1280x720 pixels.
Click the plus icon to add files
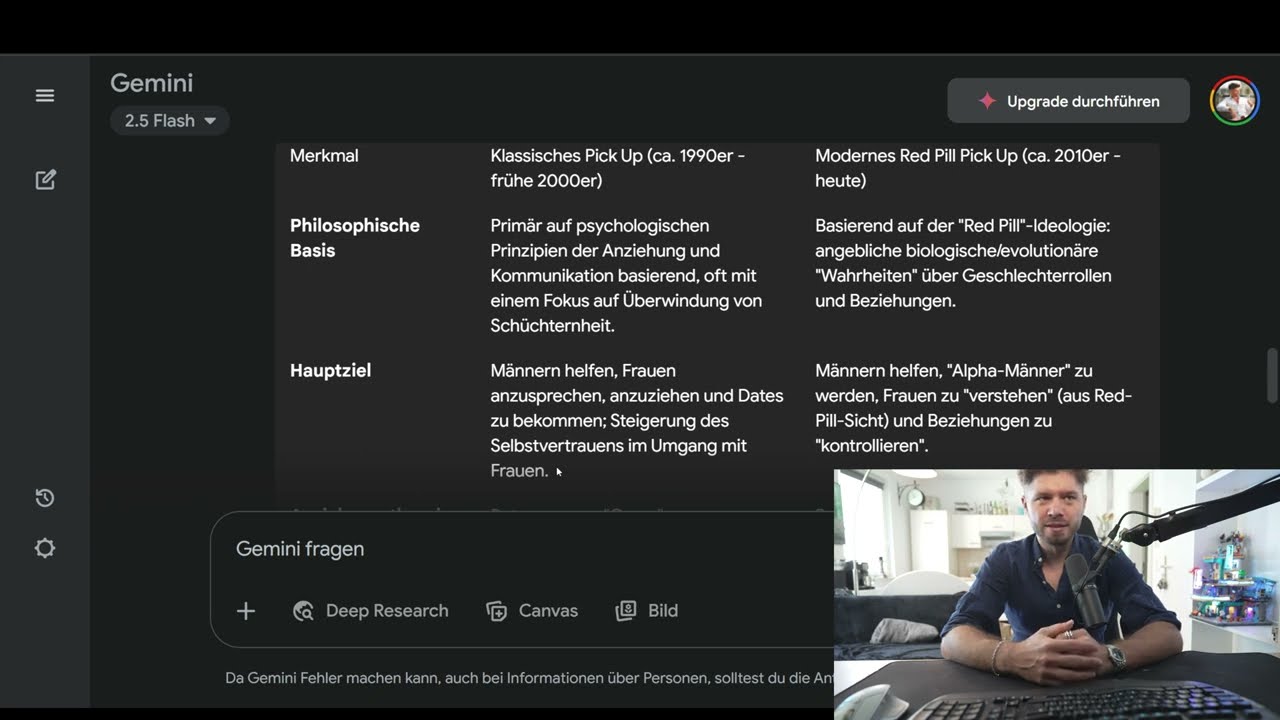(x=246, y=611)
